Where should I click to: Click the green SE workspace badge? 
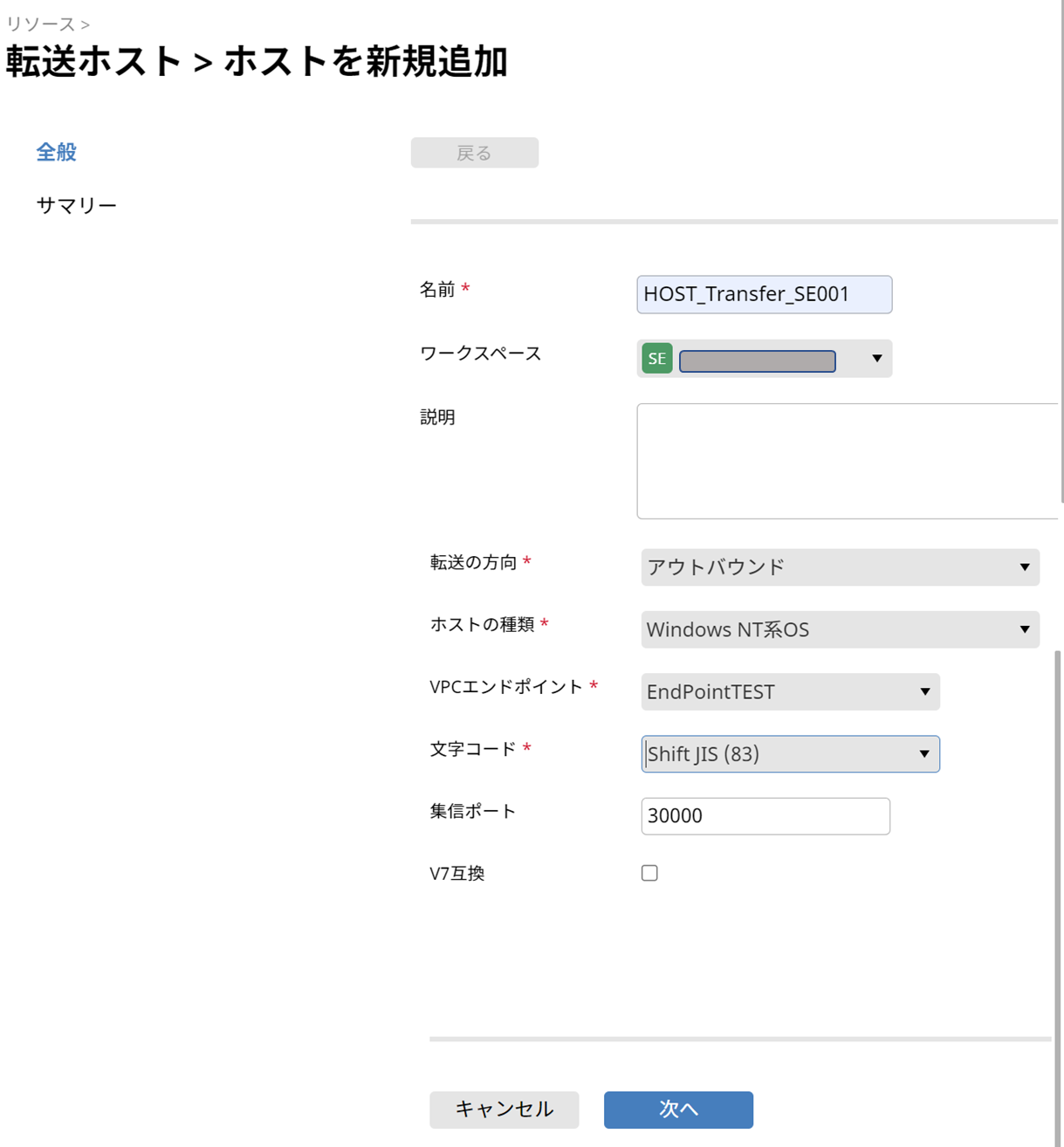(657, 358)
